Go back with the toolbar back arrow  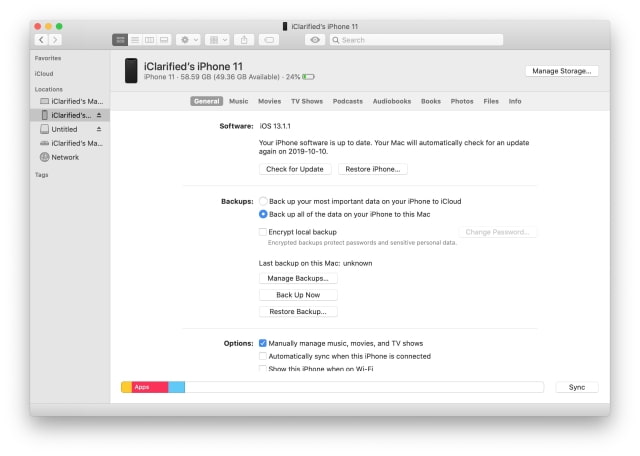41,40
